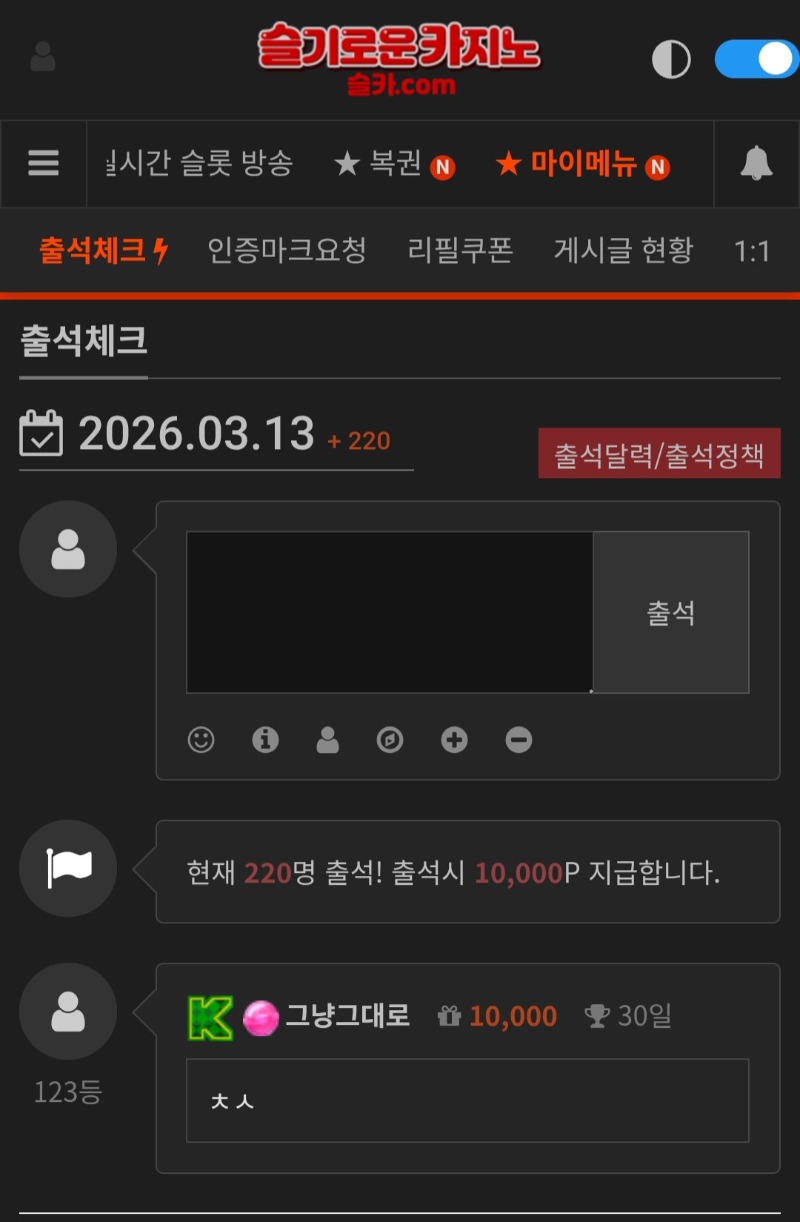This screenshot has width=800, height=1222.
Task: Click the info circle icon under the comment box
Action: point(265,740)
